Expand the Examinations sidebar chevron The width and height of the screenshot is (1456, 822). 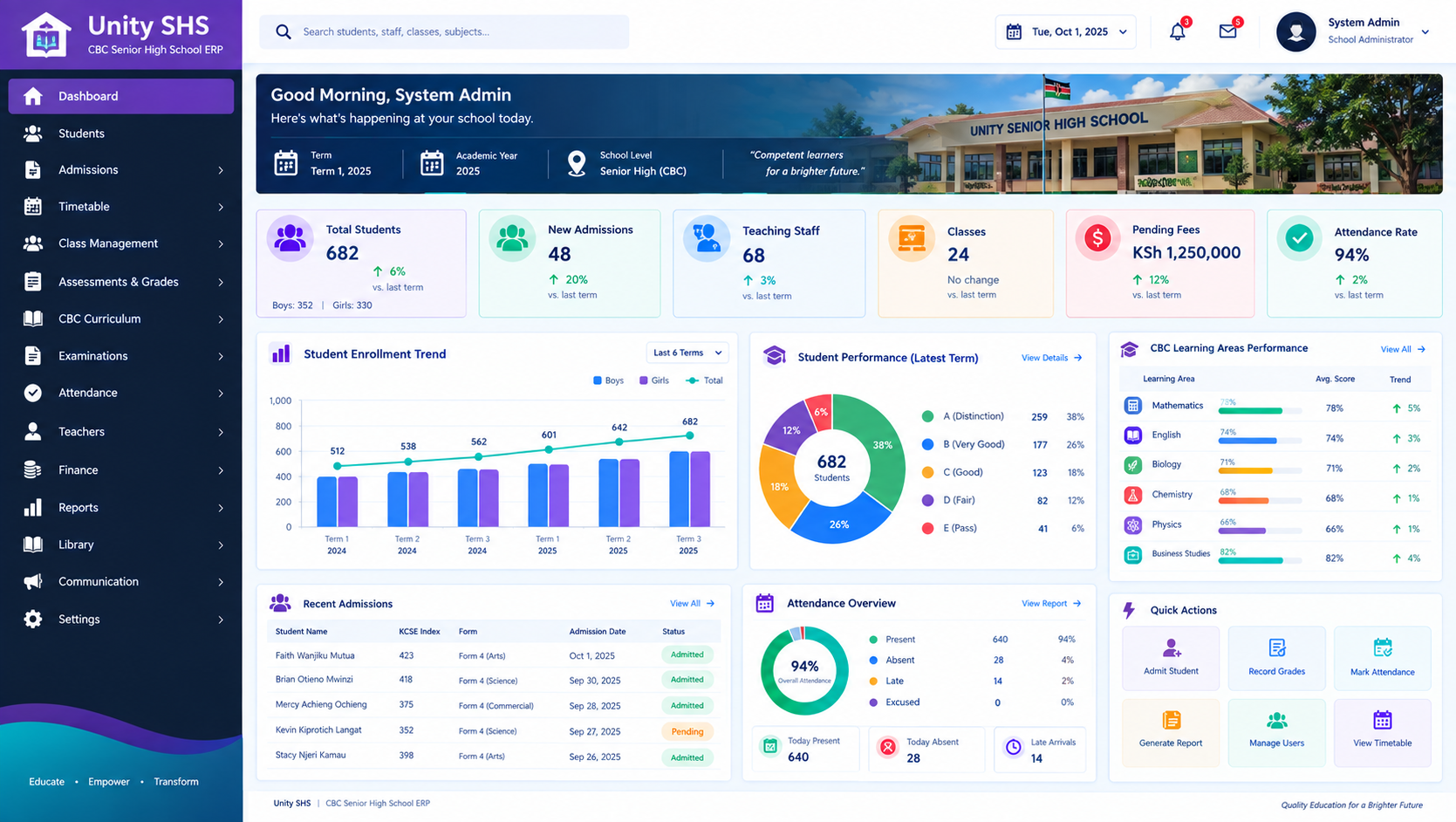[x=221, y=356]
